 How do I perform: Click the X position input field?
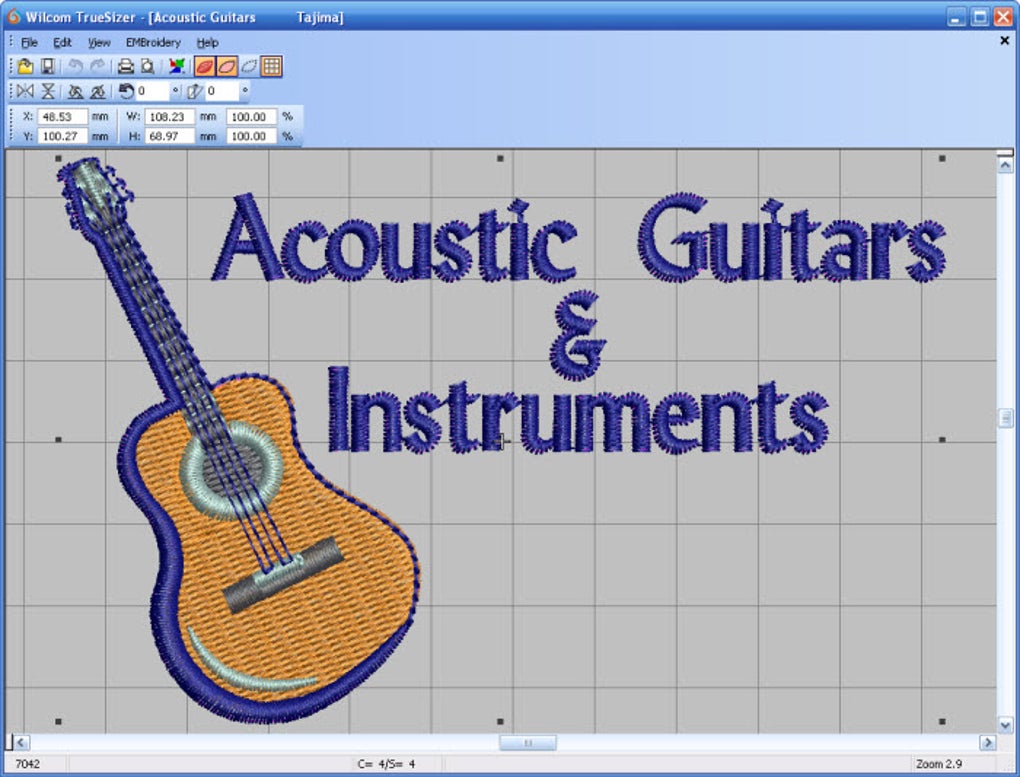click(x=63, y=117)
